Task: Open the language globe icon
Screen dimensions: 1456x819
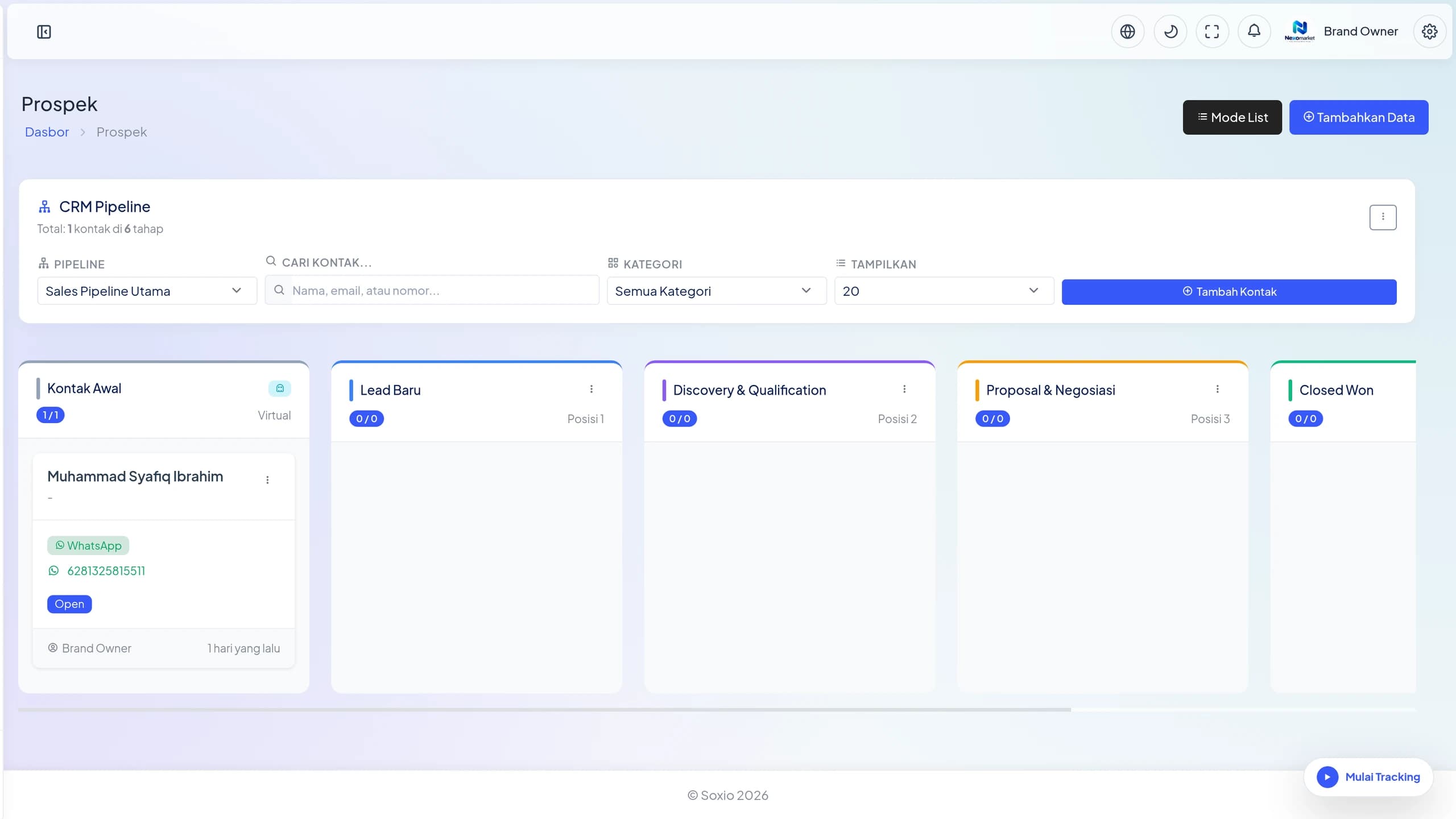Action: pyautogui.click(x=1127, y=32)
